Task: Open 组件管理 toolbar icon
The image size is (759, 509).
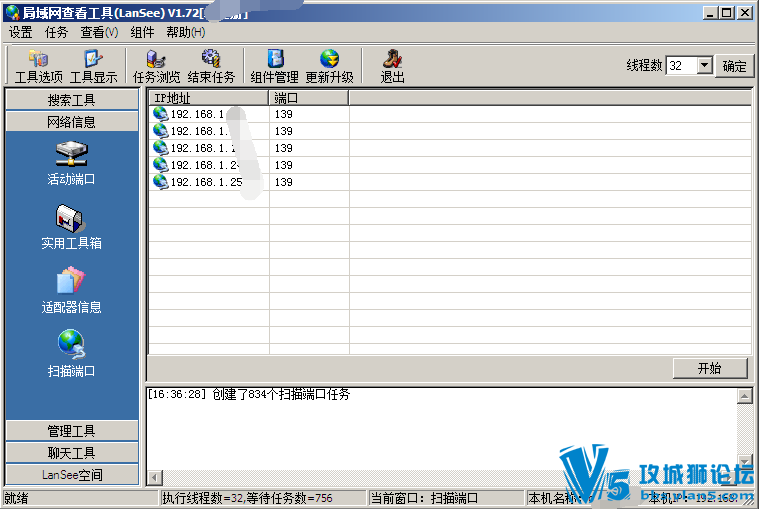Action: point(274,66)
